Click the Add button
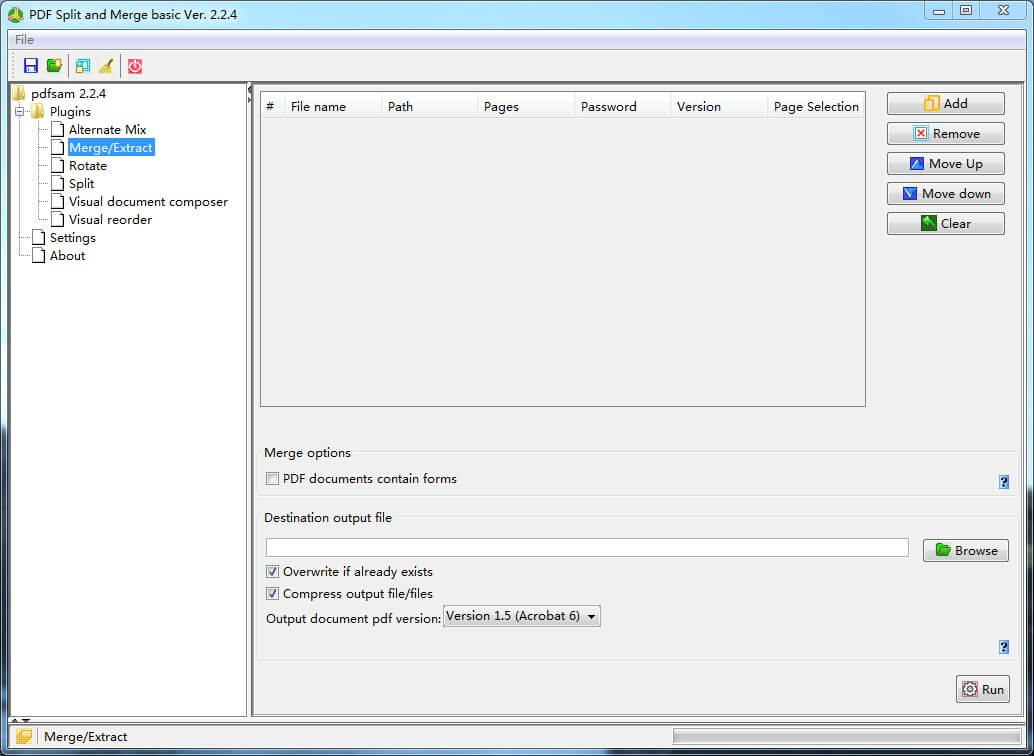Screen dimensions: 1034x756 pos(946,104)
